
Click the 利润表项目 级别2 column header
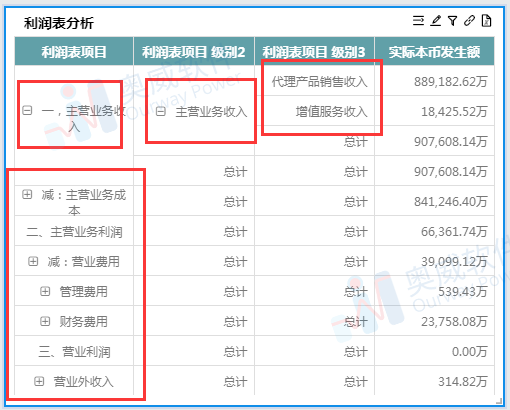point(194,52)
